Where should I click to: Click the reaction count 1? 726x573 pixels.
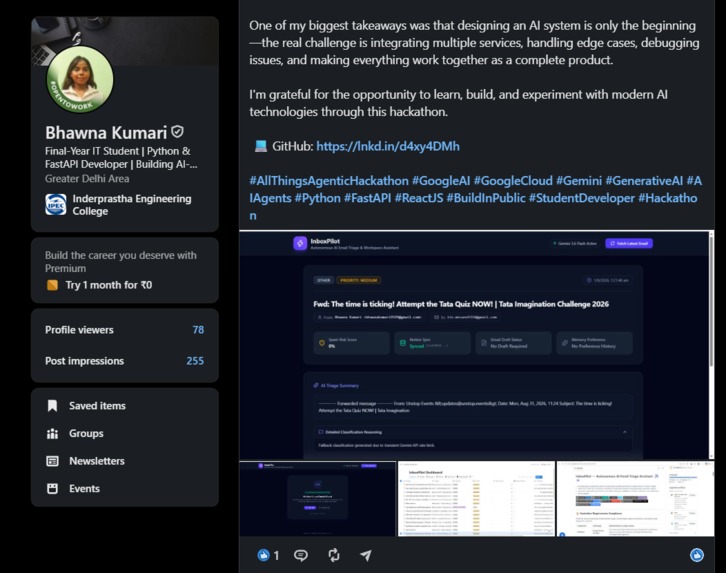point(276,555)
